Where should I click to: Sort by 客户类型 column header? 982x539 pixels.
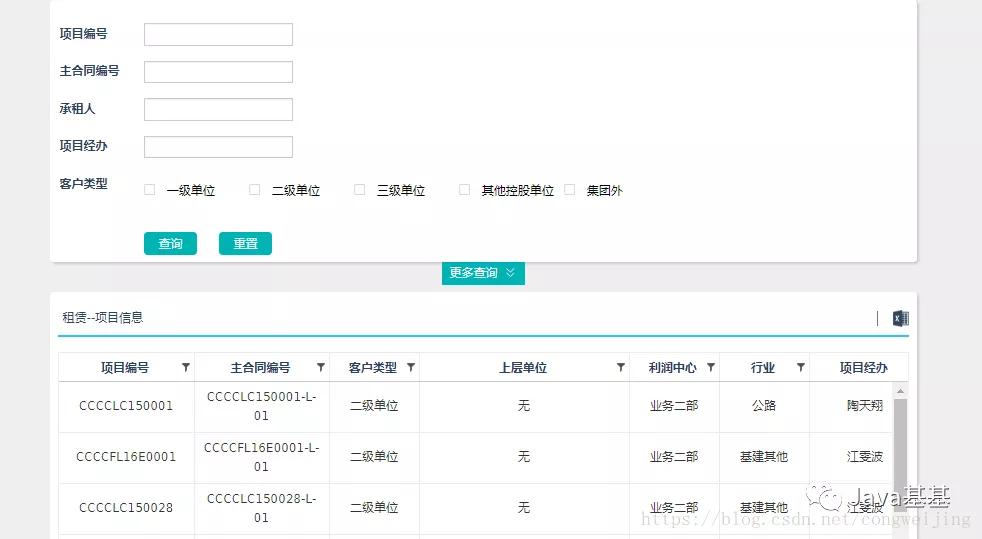pos(373,367)
